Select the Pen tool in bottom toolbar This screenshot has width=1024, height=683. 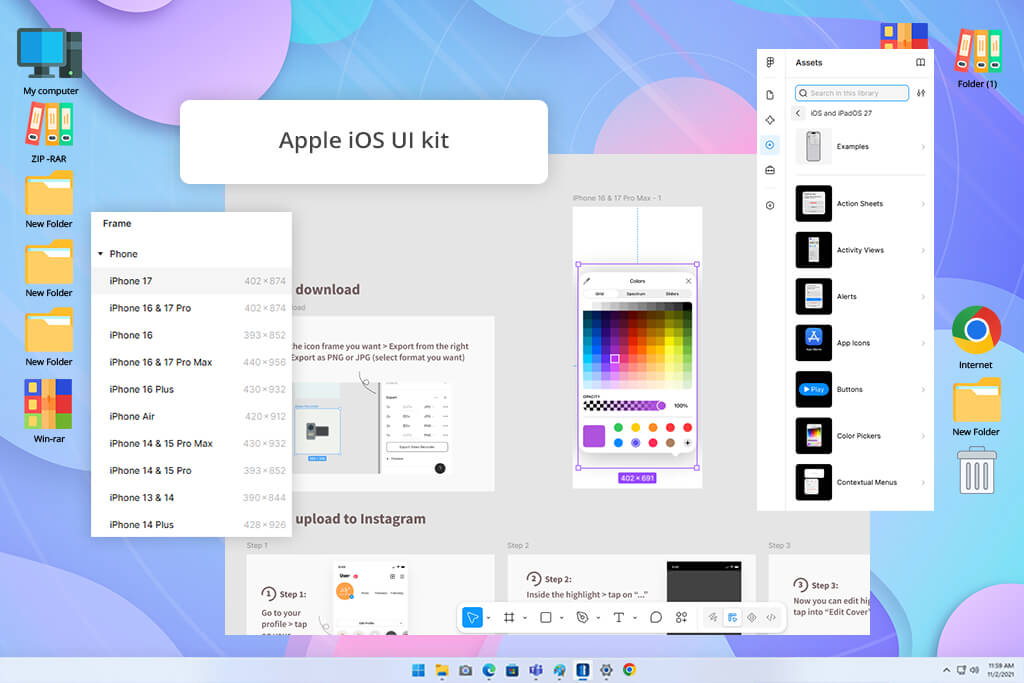pos(583,617)
